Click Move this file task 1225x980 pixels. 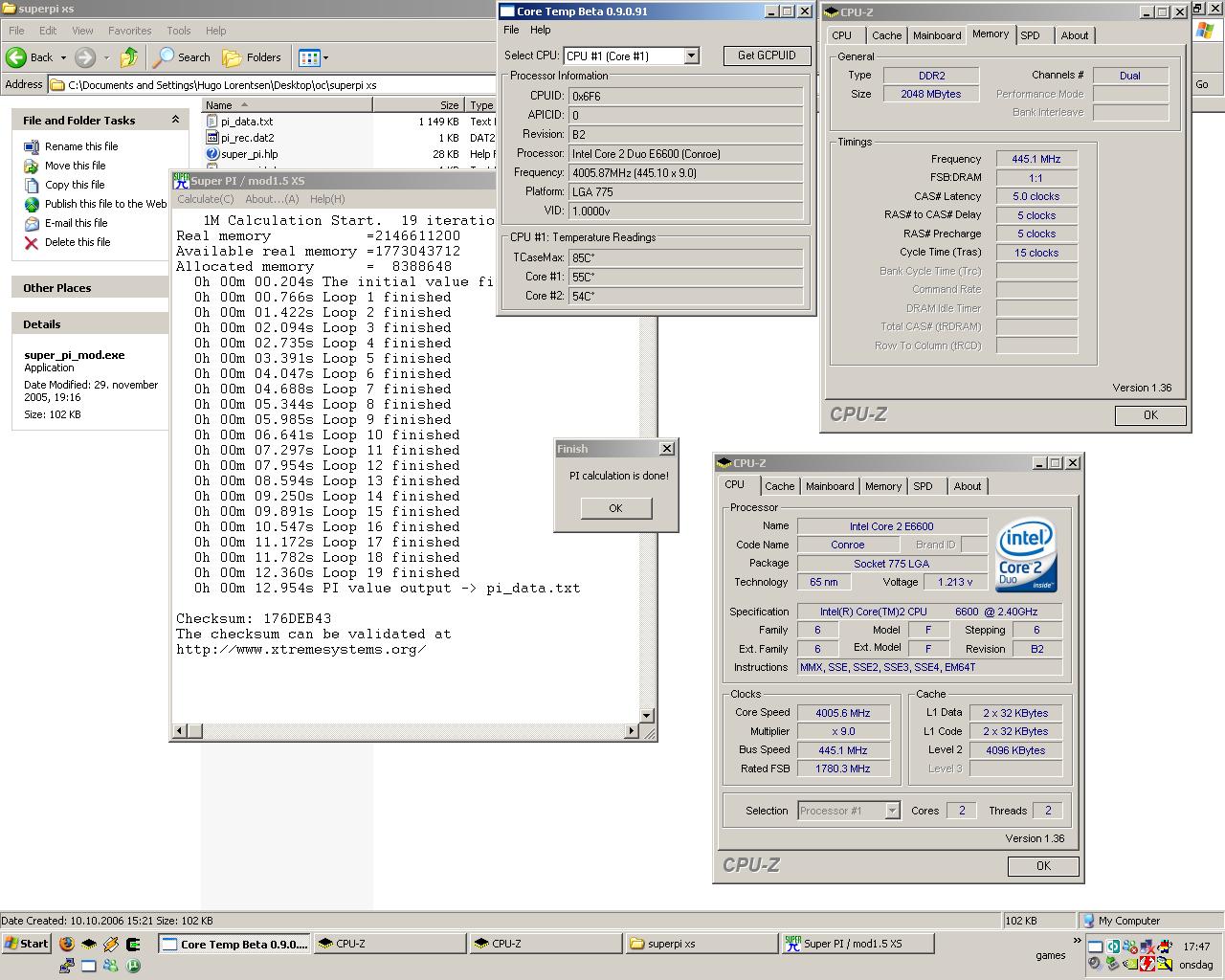pos(75,166)
